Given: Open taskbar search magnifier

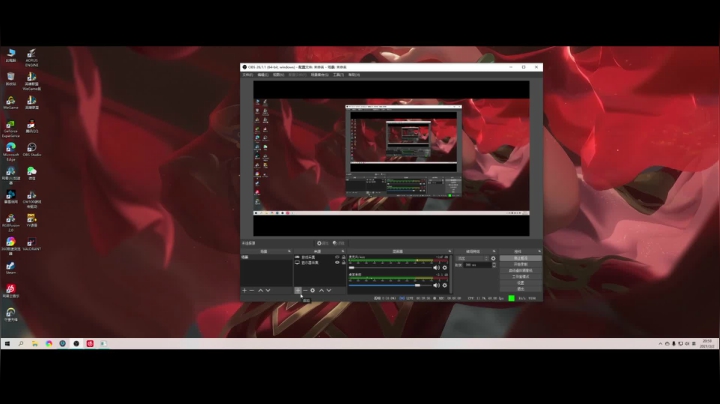Looking at the screenshot, I should 21,343.
